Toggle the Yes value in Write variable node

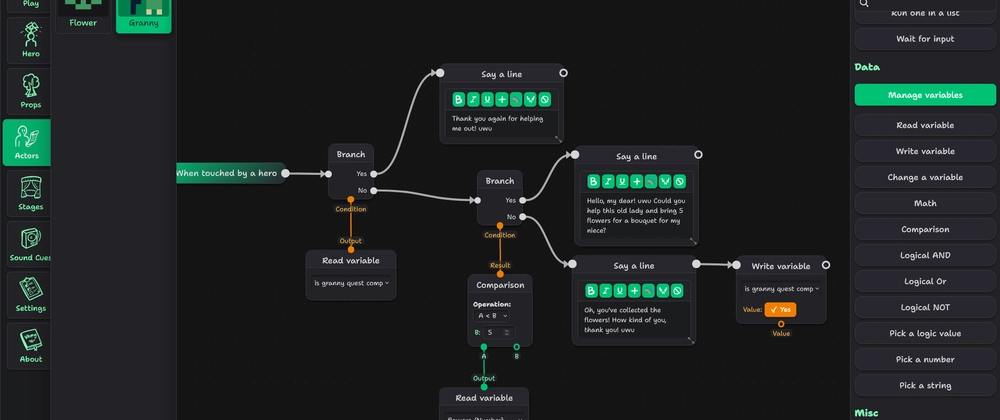pyautogui.click(x=780, y=310)
